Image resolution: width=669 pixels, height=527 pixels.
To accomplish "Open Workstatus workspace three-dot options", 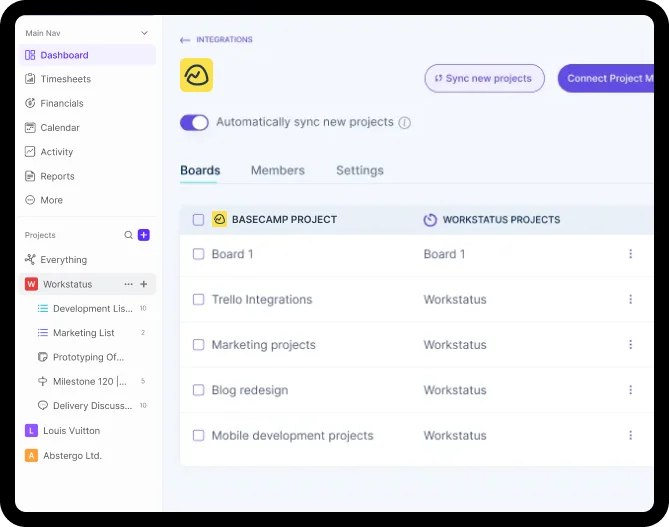I will (x=128, y=284).
